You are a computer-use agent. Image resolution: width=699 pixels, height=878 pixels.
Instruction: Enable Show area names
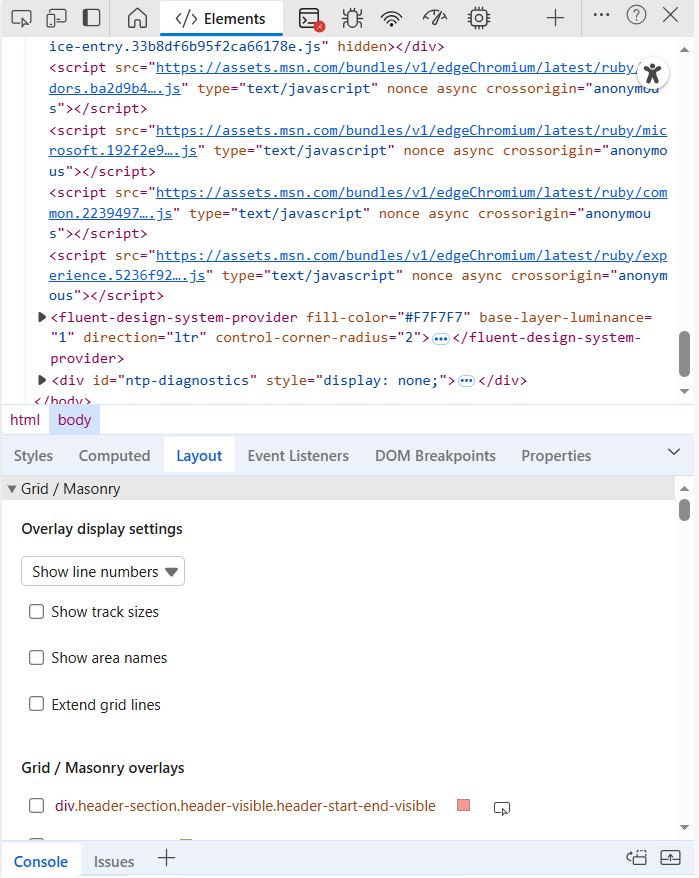[36, 657]
